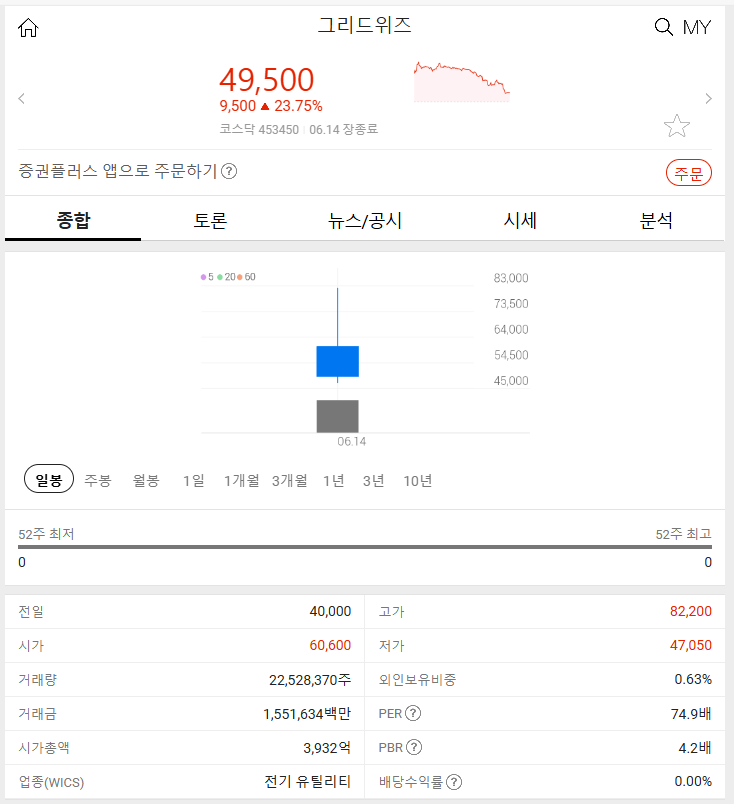Select the 3년 chart range
734x804 pixels.
(x=373, y=480)
